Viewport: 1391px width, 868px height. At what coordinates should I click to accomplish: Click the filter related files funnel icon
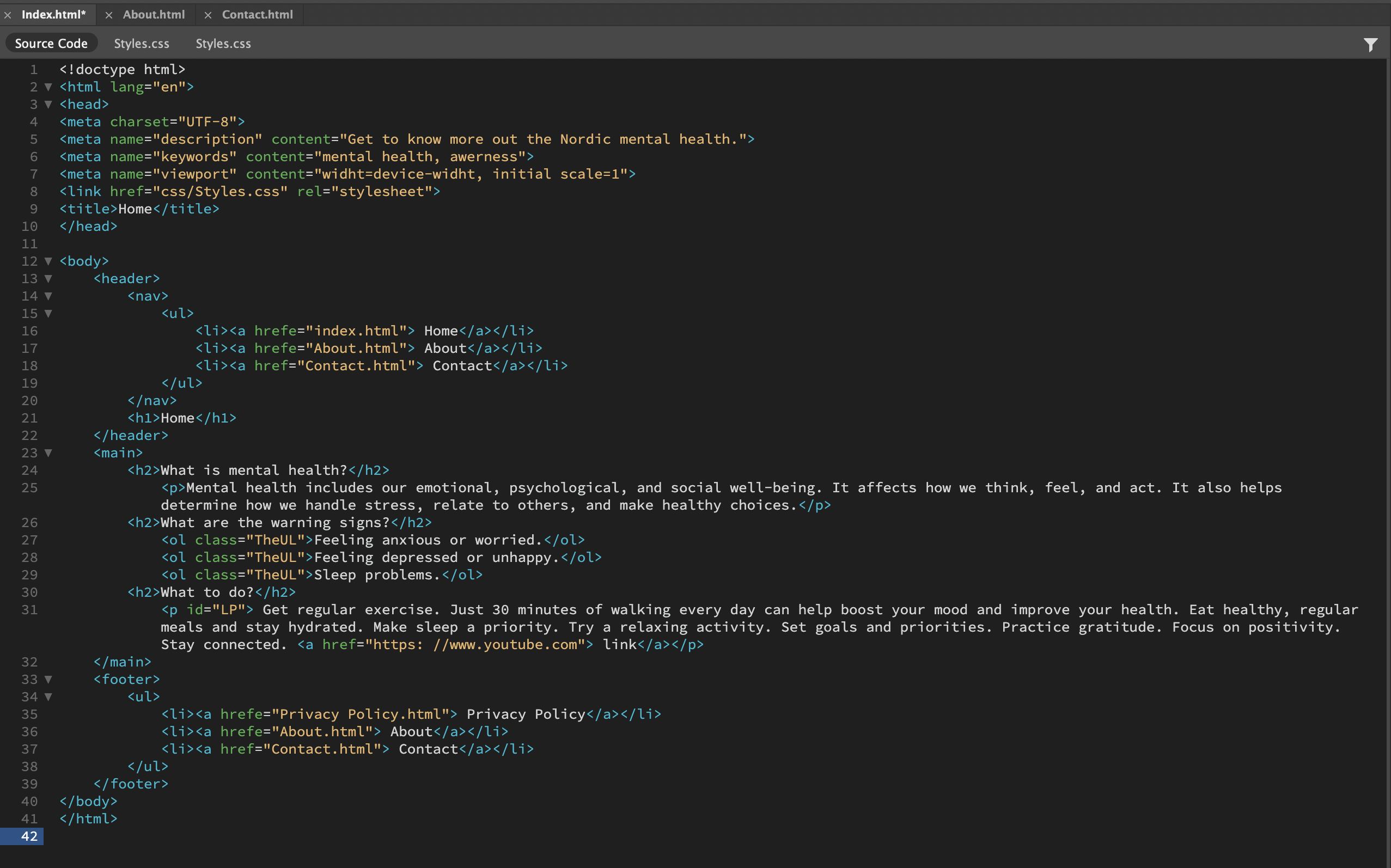(1370, 44)
